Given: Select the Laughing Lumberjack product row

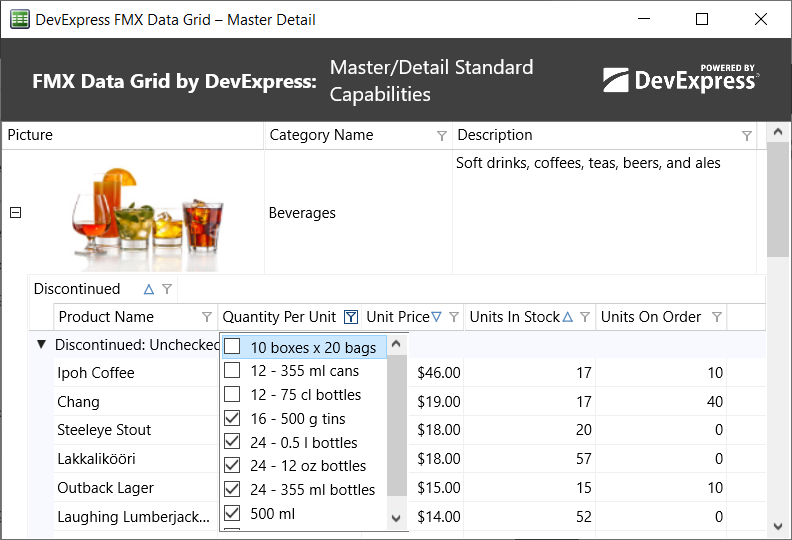Looking at the screenshot, I should coord(136,517).
